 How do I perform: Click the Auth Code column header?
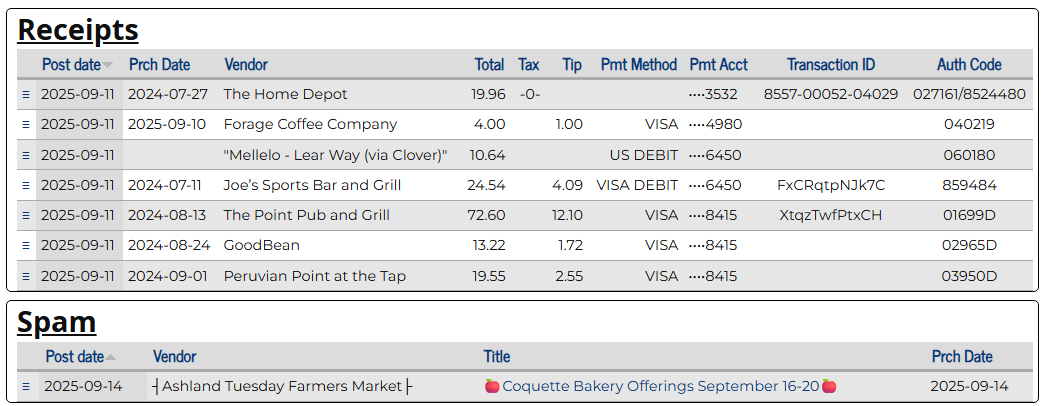(968, 64)
